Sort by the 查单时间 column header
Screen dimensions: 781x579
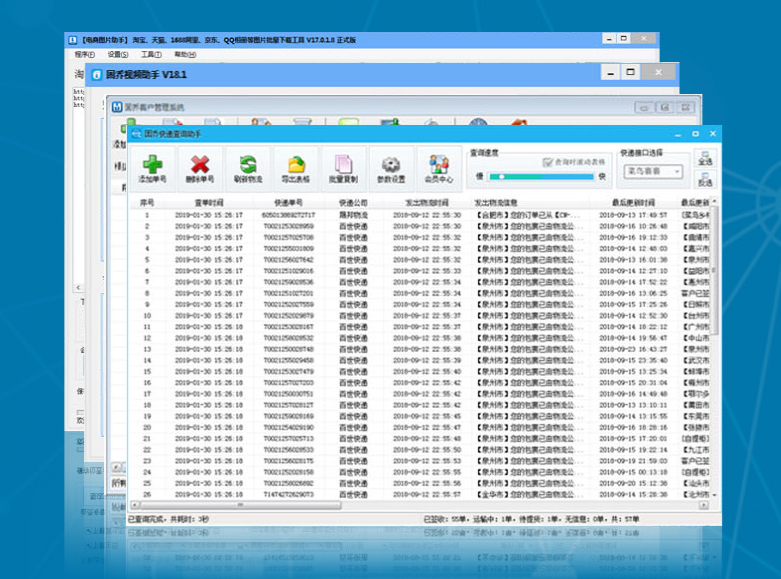(x=209, y=203)
